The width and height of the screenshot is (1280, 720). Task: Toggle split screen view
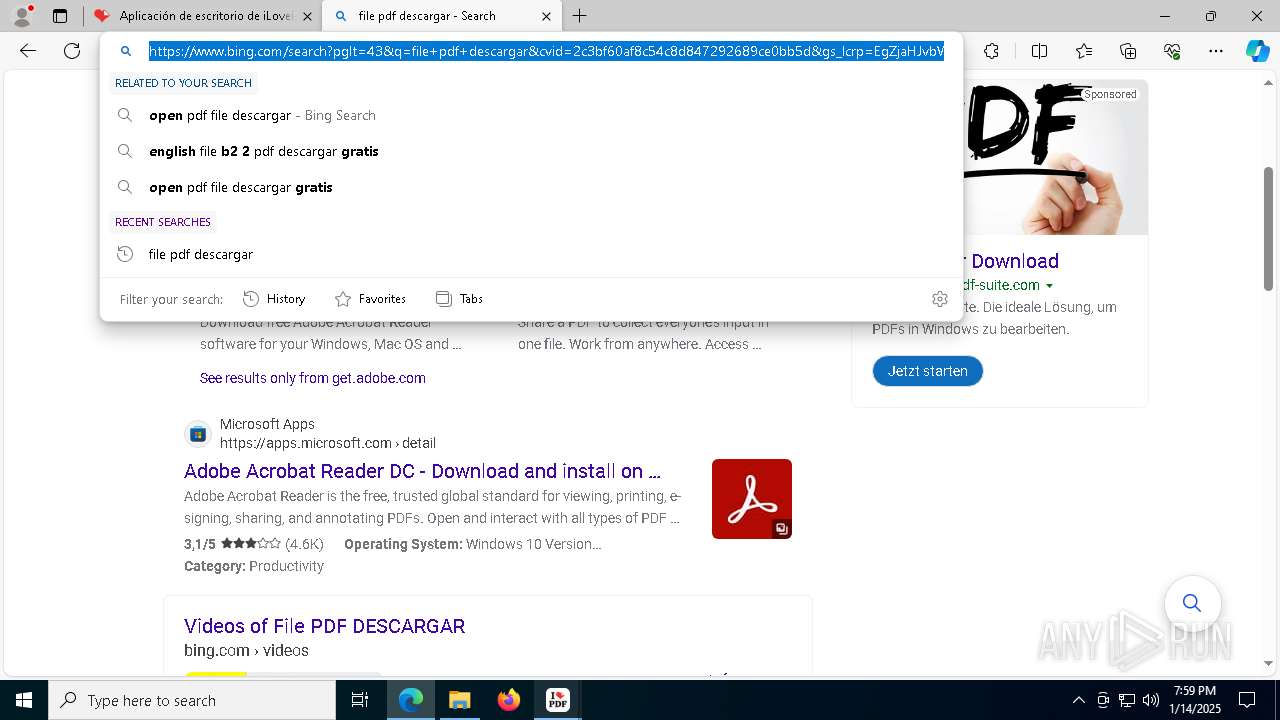point(1039,51)
